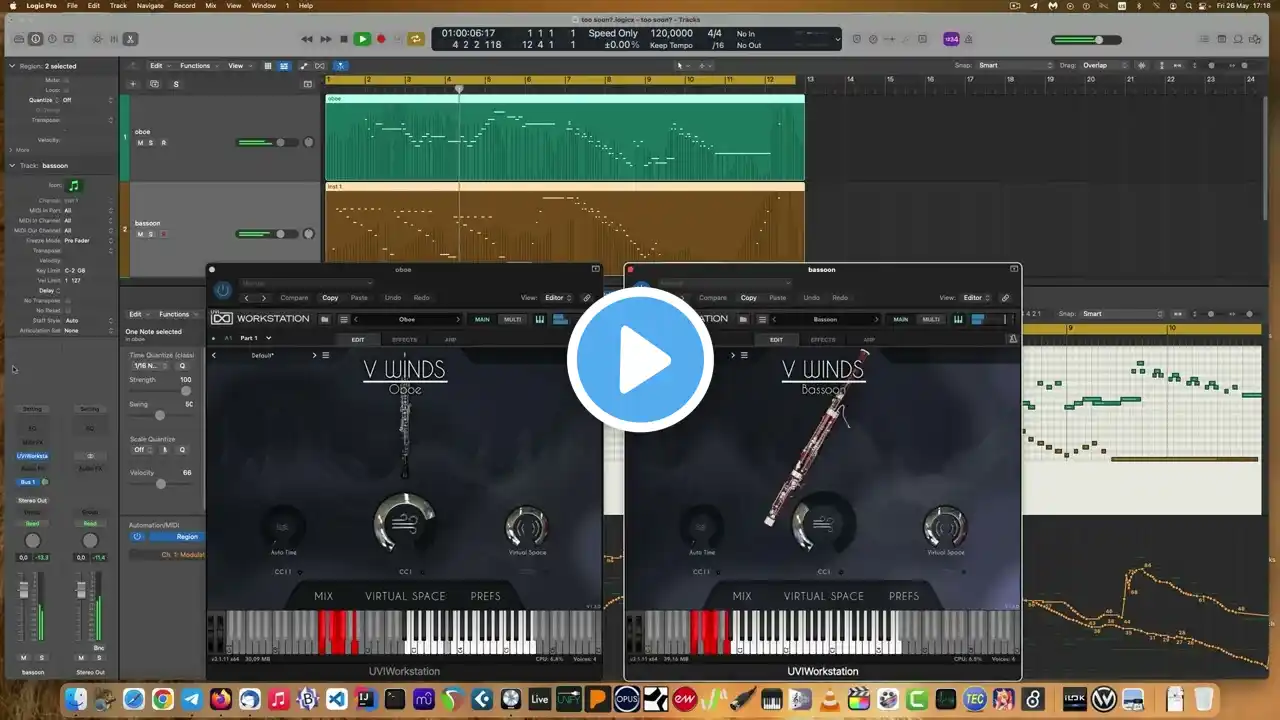This screenshot has height=720, width=1280.
Task: Play the centered video play button
Action: (640, 360)
